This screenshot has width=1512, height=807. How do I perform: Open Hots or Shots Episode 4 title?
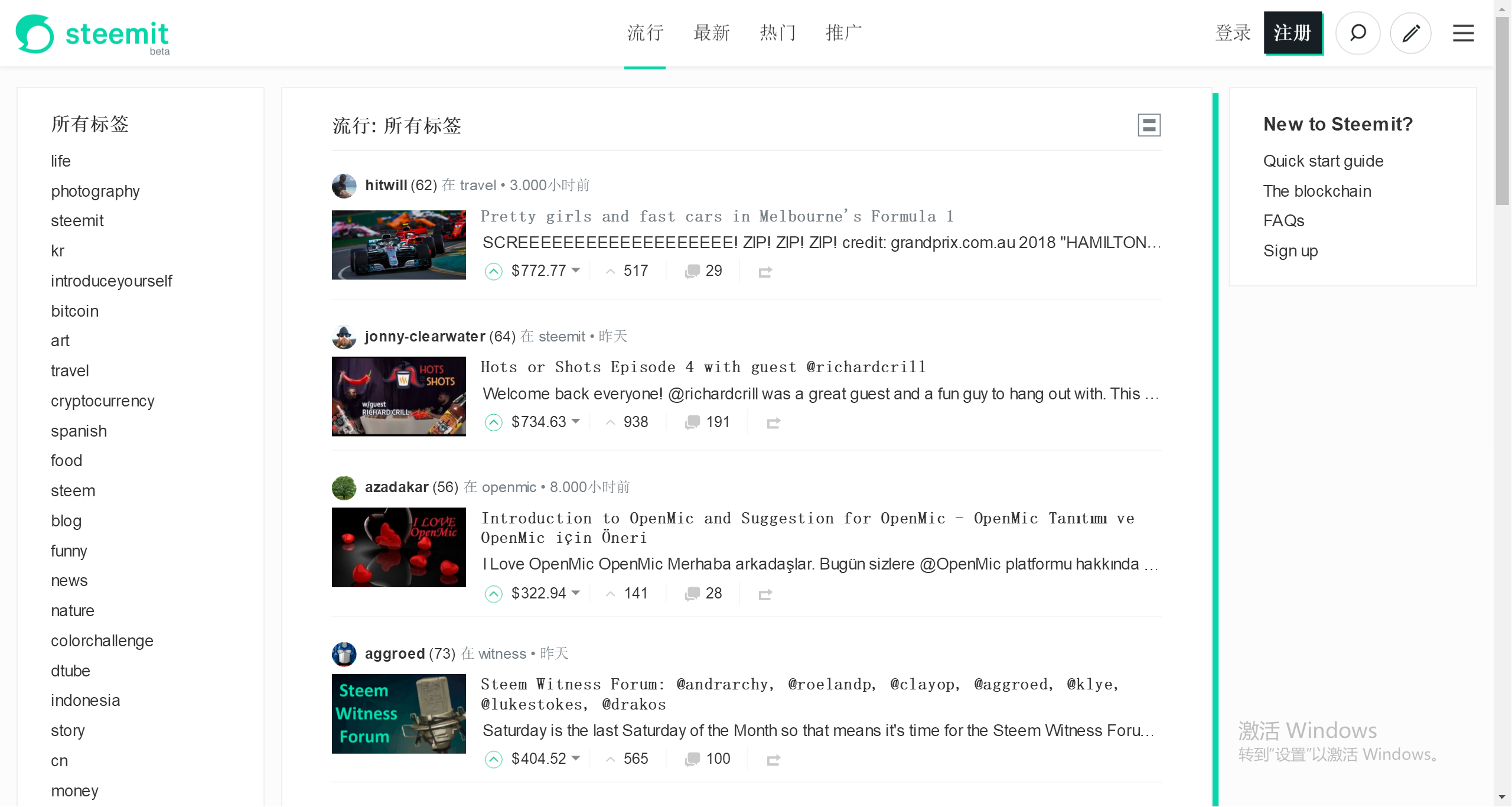click(x=703, y=367)
